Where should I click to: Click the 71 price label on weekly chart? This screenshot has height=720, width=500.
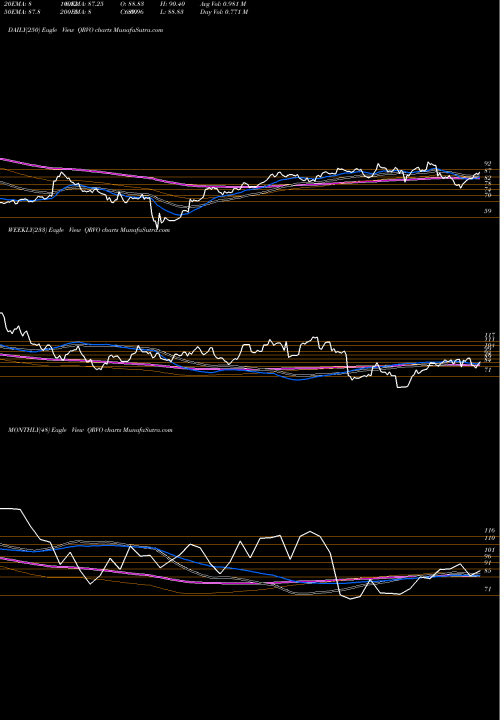point(488,369)
